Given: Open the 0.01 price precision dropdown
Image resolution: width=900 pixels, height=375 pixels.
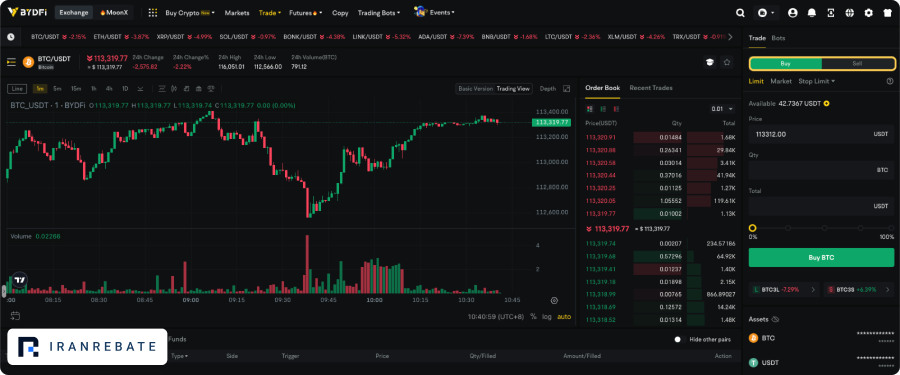Looking at the screenshot, I should [722, 109].
